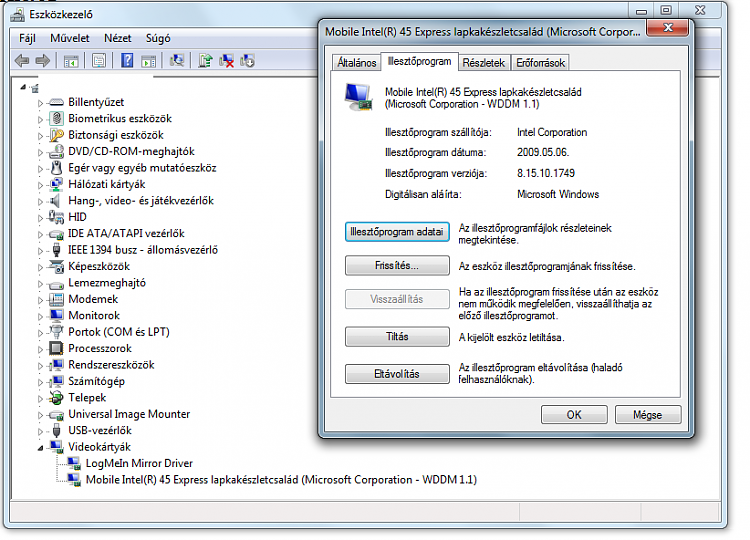
Task: Click the Frissítés... button
Action: click(397, 266)
